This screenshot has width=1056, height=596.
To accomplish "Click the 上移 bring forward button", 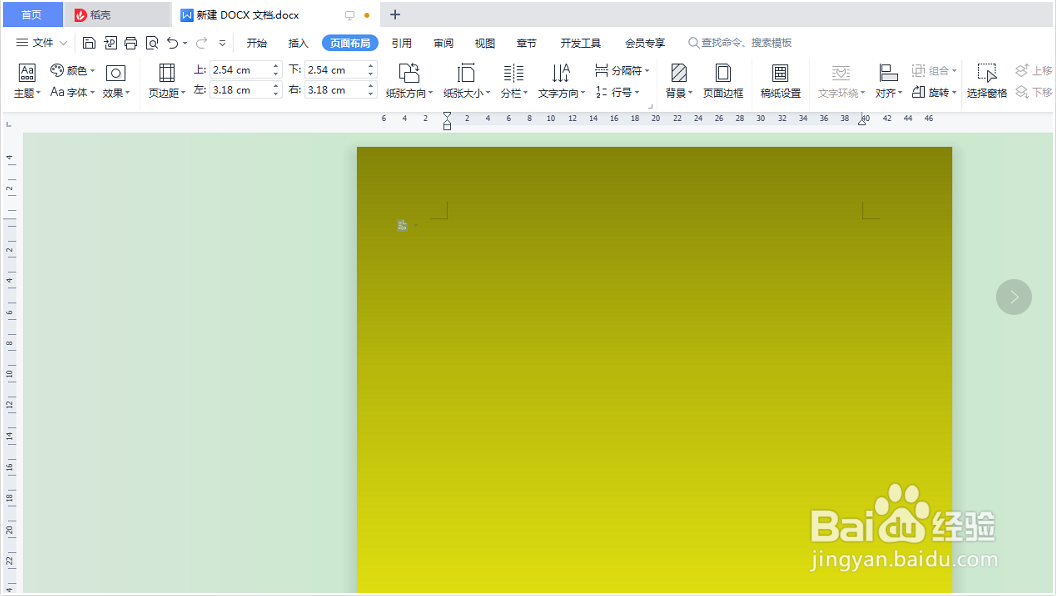I will tap(1034, 70).
